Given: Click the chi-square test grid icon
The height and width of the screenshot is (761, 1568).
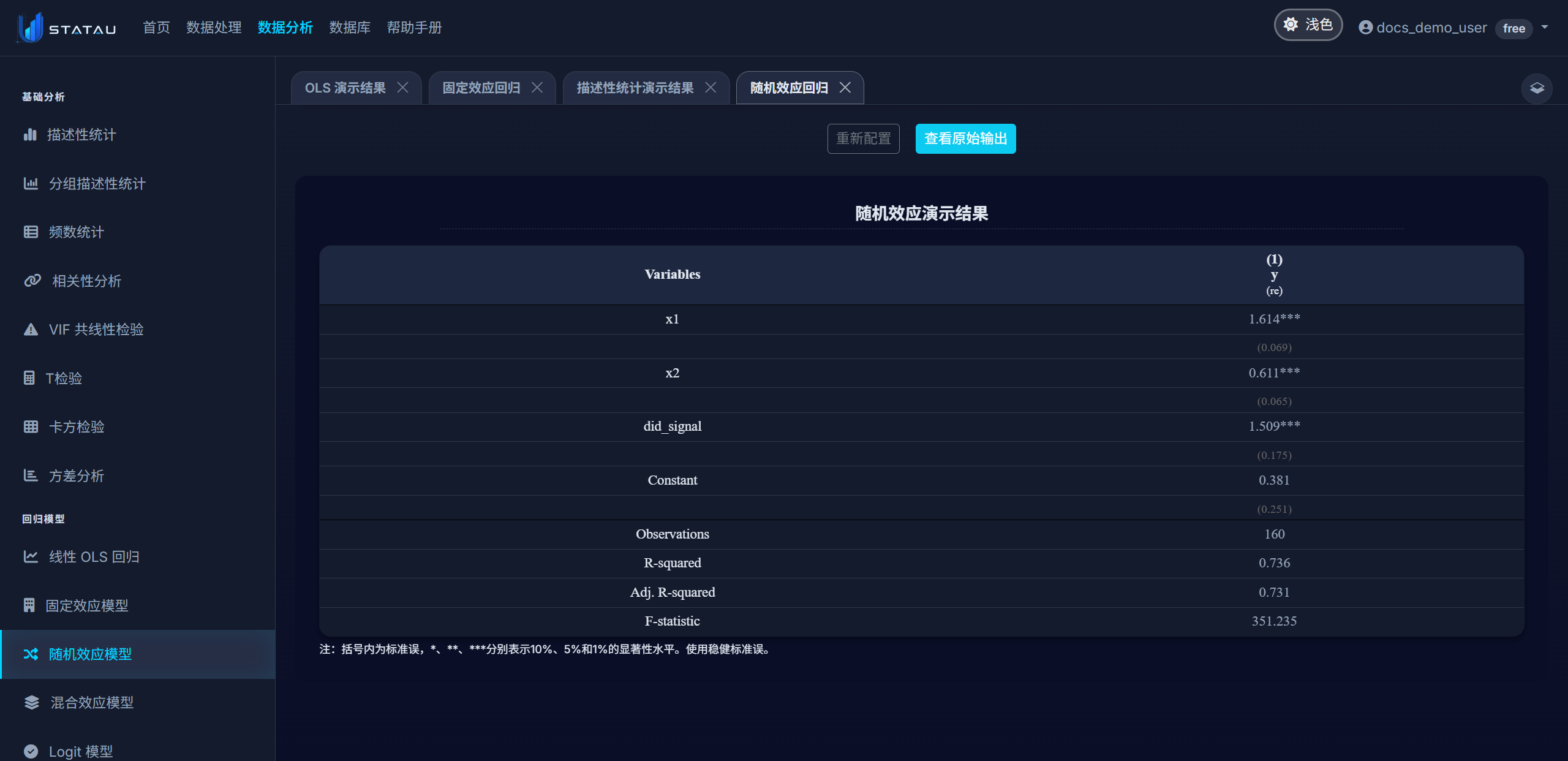Looking at the screenshot, I should pyautogui.click(x=31, y=426).
